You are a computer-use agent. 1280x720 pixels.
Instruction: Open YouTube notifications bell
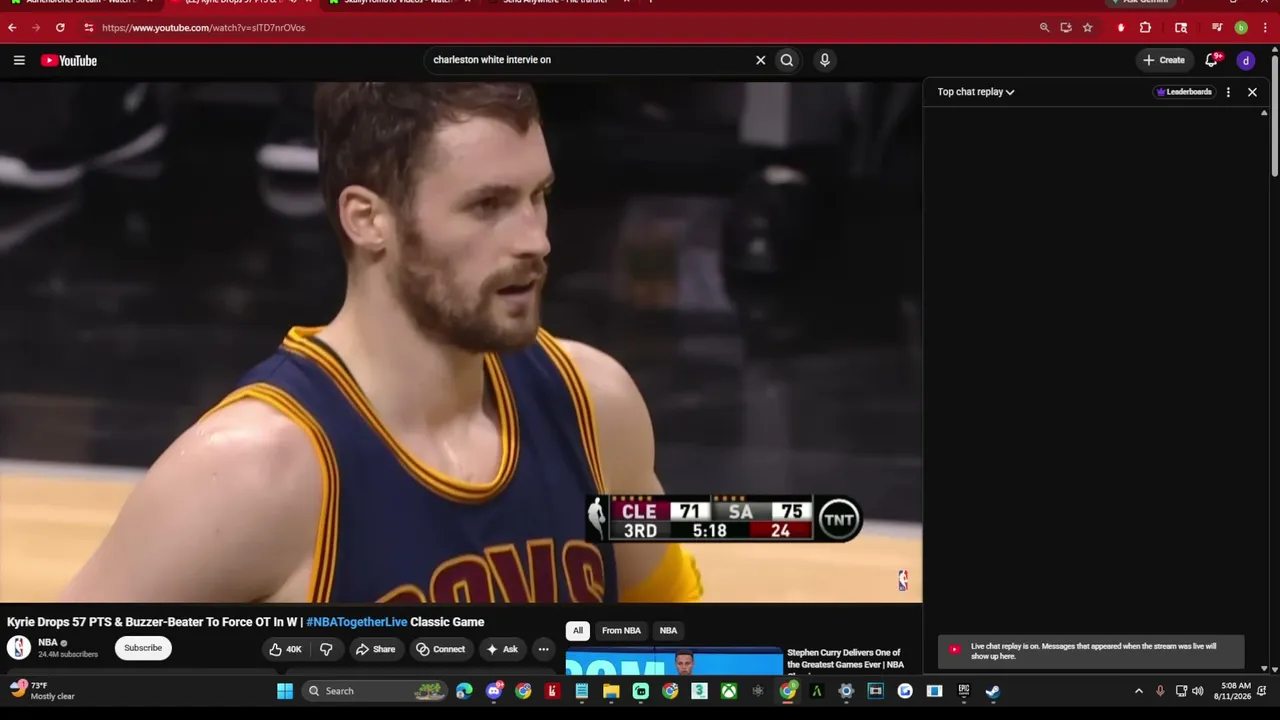(x=1212, y=60)
